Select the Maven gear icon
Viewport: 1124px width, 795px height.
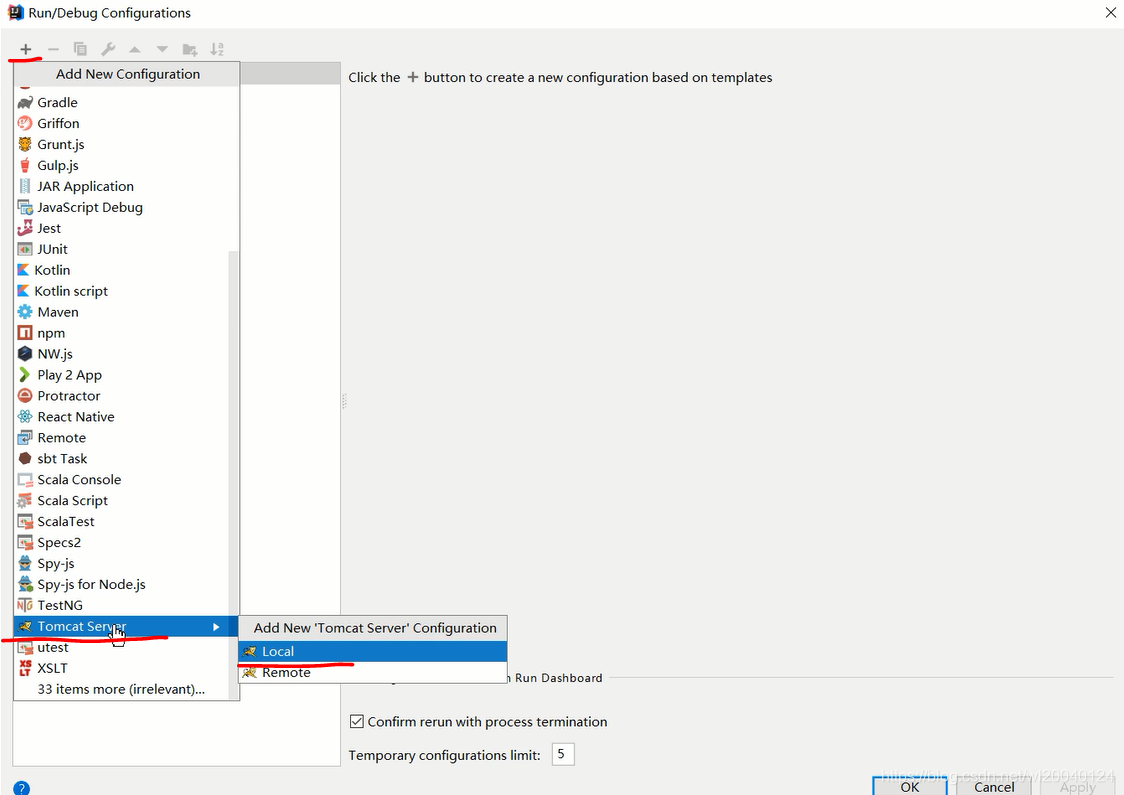pyautogui.click(x=25, y=312)
